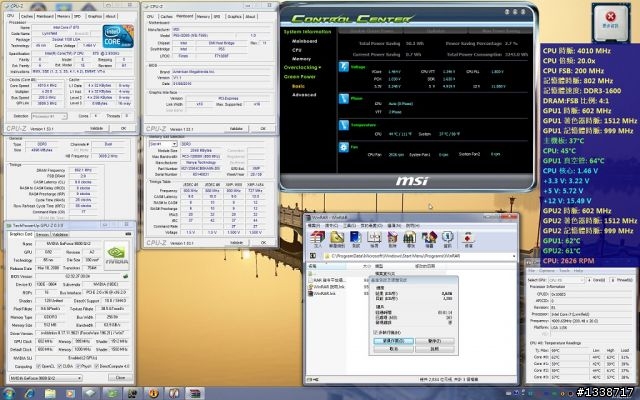The image size is (640, 400).
Task: Open the Wizard icon in WinRAR toolbar
Action: coord(429,238)
